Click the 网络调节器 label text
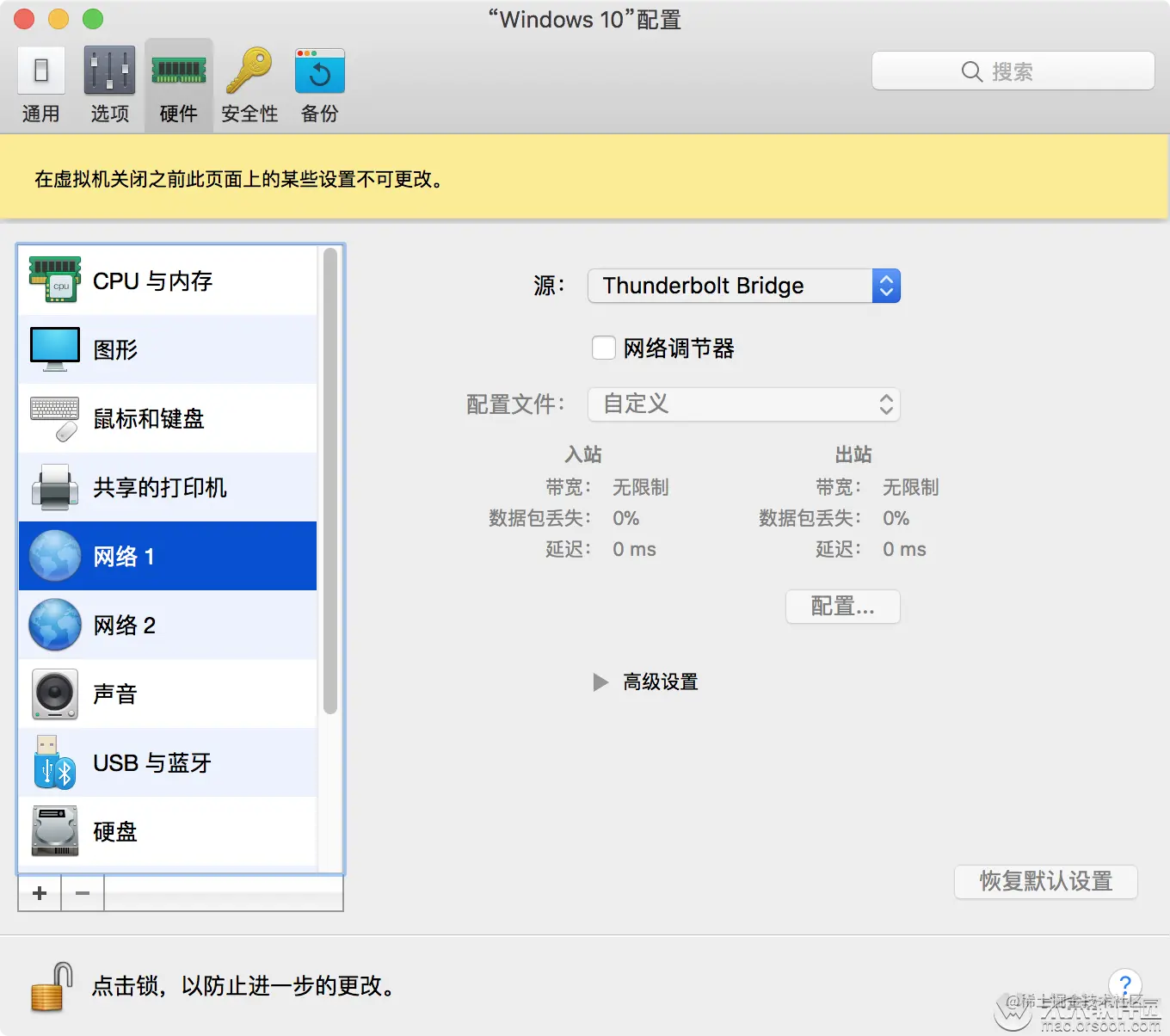This screenshot has height=1036, width=1170. 679,348
